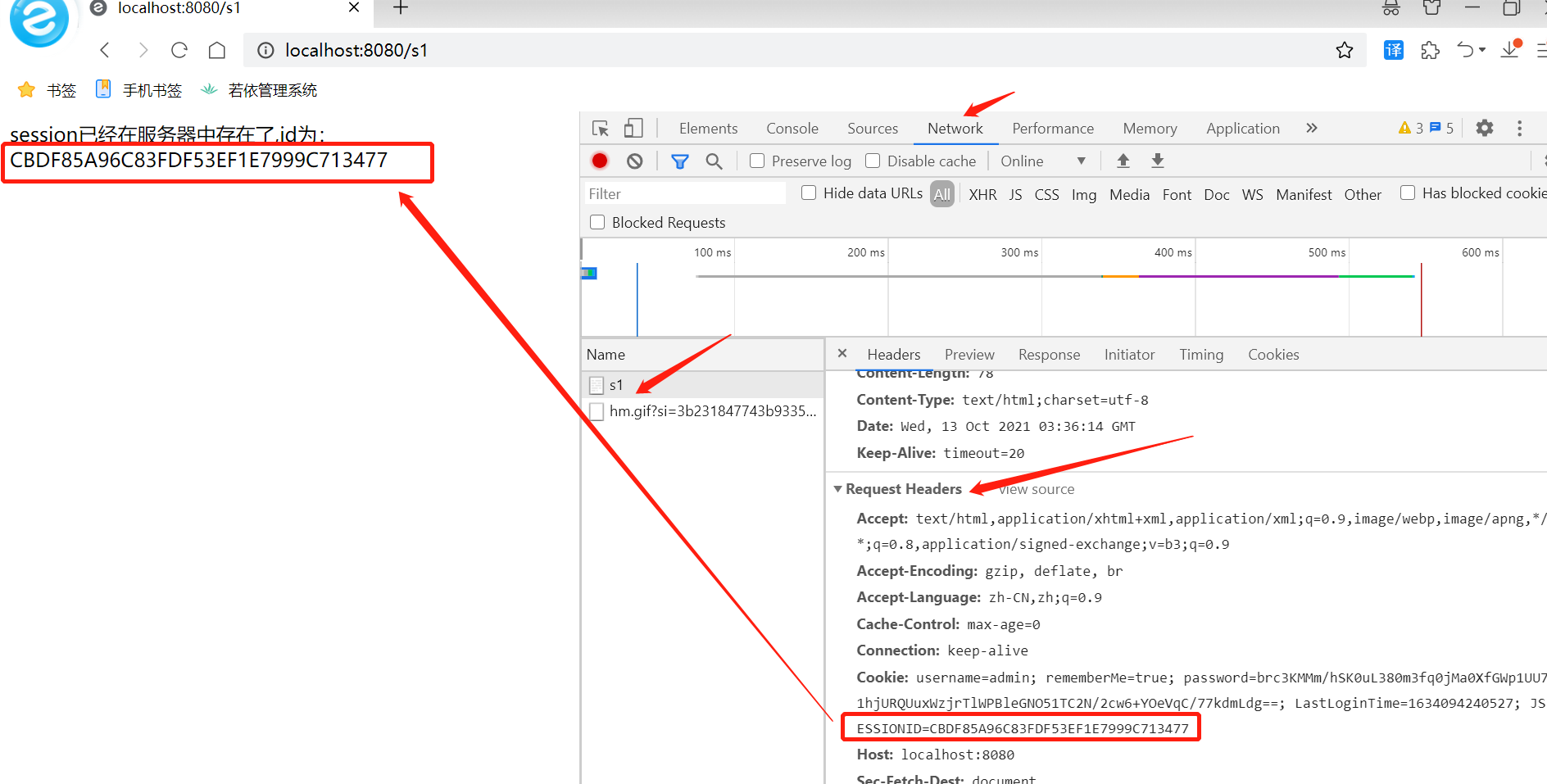
Task: Click the address bar URL
Action: tap(356, 50)
